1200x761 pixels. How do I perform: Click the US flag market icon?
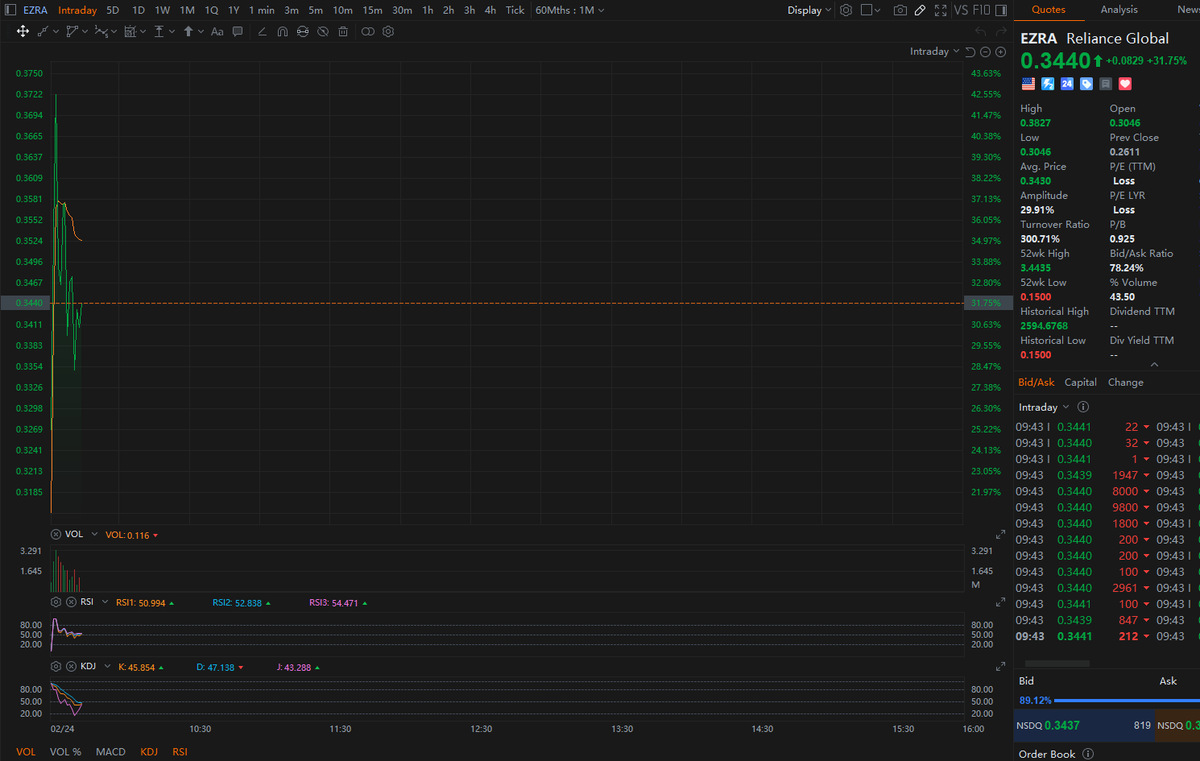click(1028, 84)
